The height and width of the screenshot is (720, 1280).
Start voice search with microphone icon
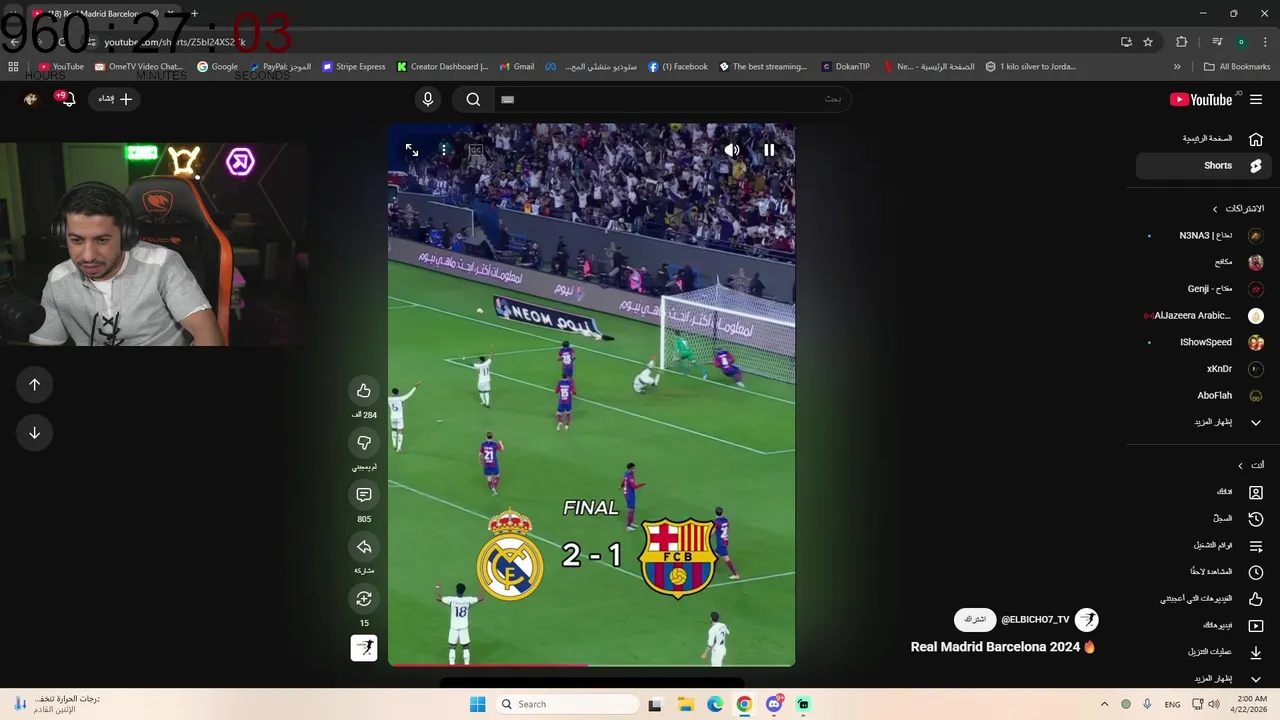tap(428, 99)
